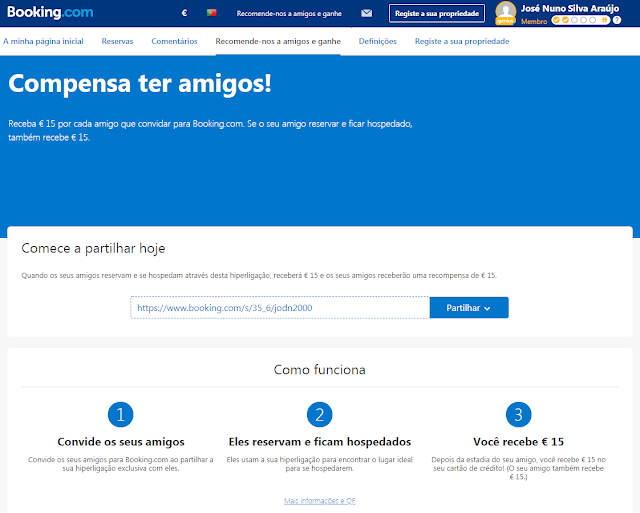Click the Convide os seus amigos title

(121, 442)
